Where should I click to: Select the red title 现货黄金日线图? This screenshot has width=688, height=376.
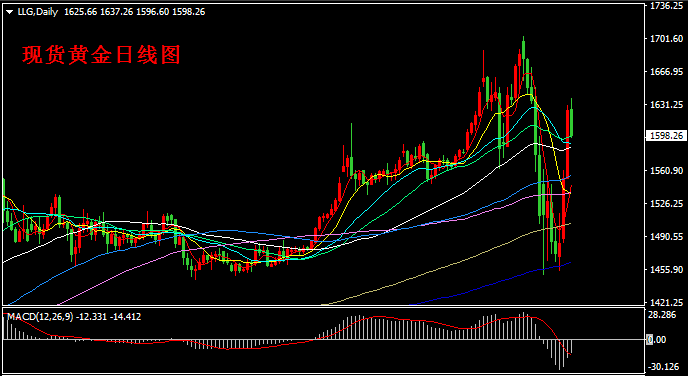coord(101,55)
